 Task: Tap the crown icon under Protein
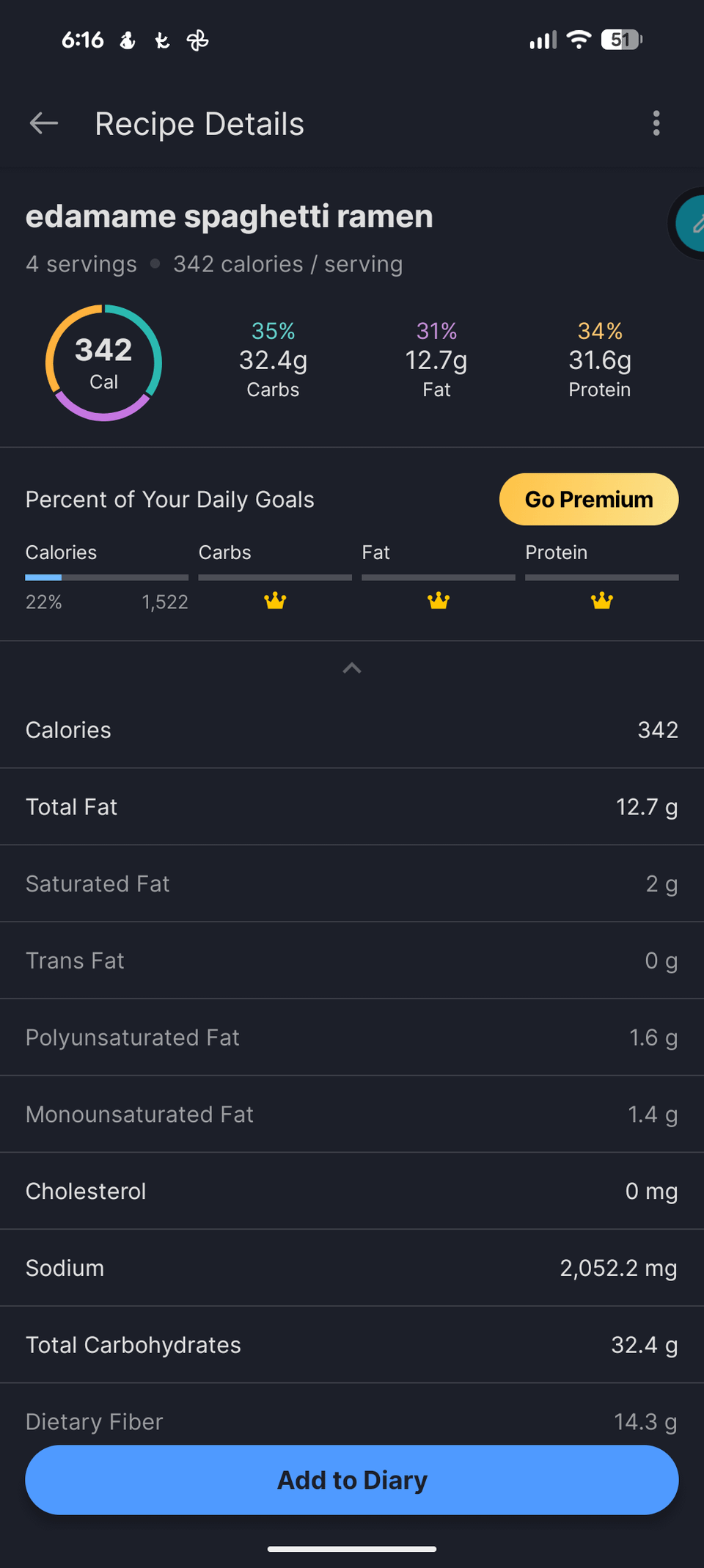(602, 601)
